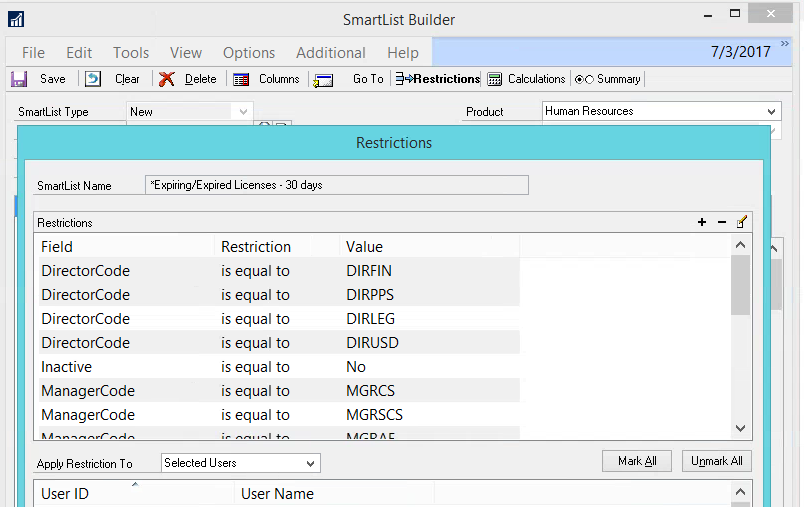Open the View menu

tap(186, 52)
